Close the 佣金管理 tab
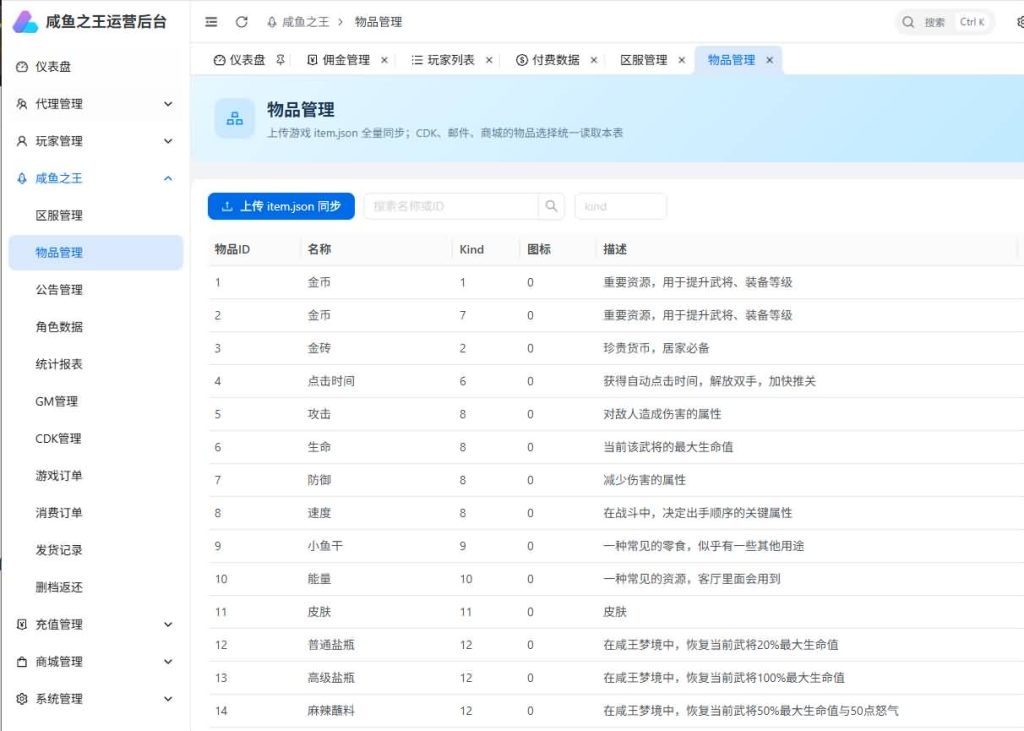Viewport: 1024px width, 731px height. tap(385, 60)
